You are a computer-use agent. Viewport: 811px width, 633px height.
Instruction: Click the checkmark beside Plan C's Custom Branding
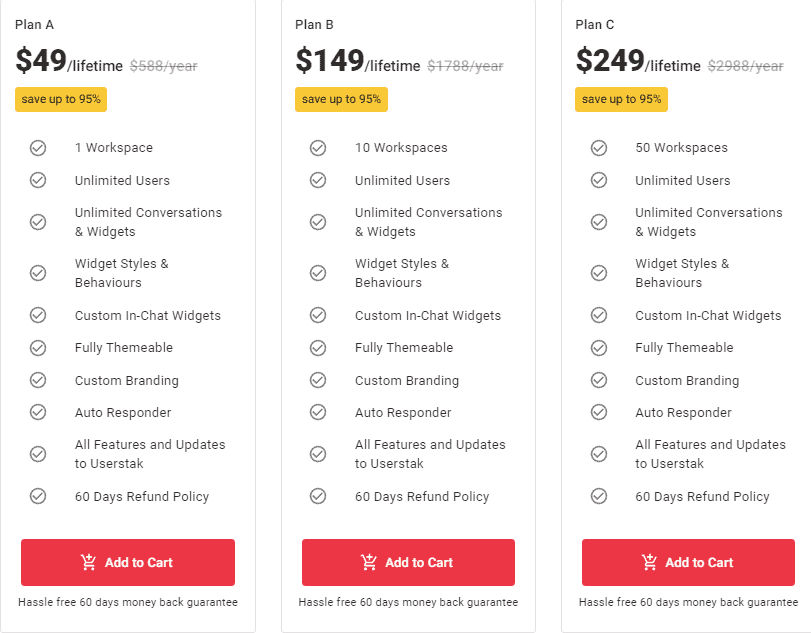(598, 380)
